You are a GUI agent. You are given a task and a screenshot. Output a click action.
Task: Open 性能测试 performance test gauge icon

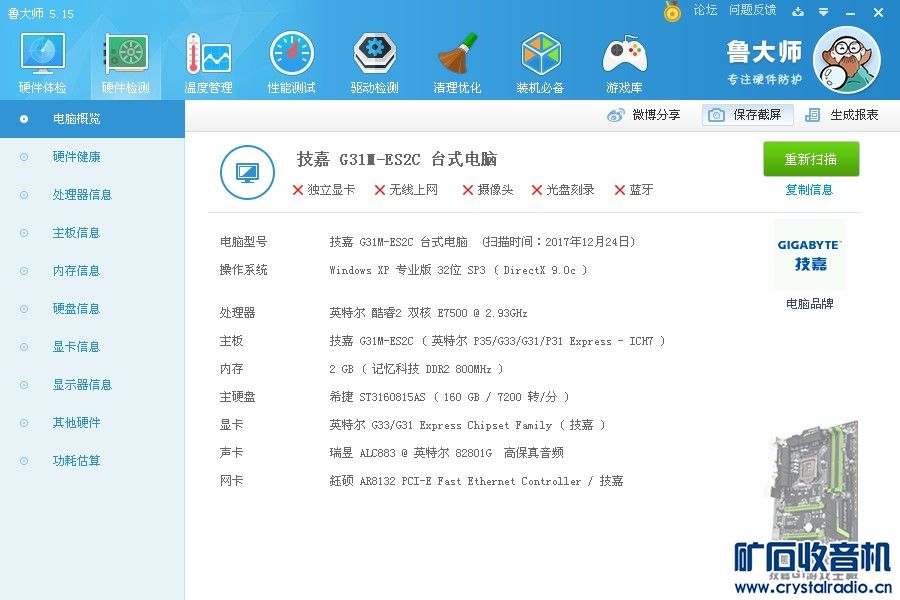click(x=291, y=62)
